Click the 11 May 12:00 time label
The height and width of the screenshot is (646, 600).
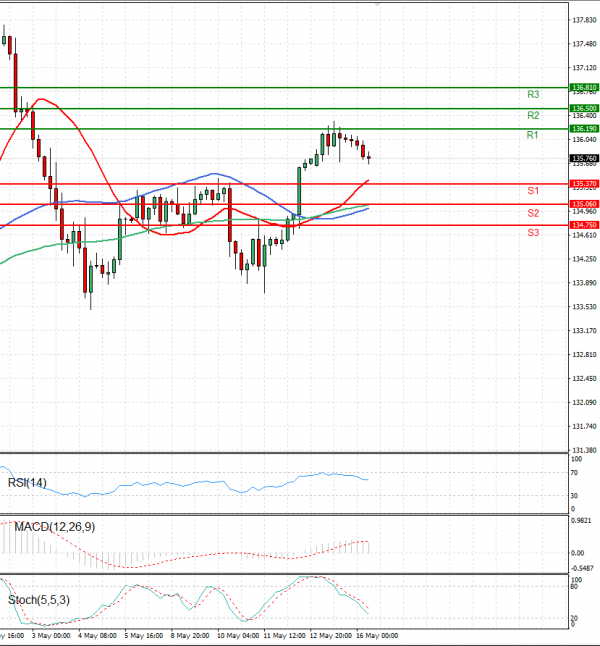[284, 636]
